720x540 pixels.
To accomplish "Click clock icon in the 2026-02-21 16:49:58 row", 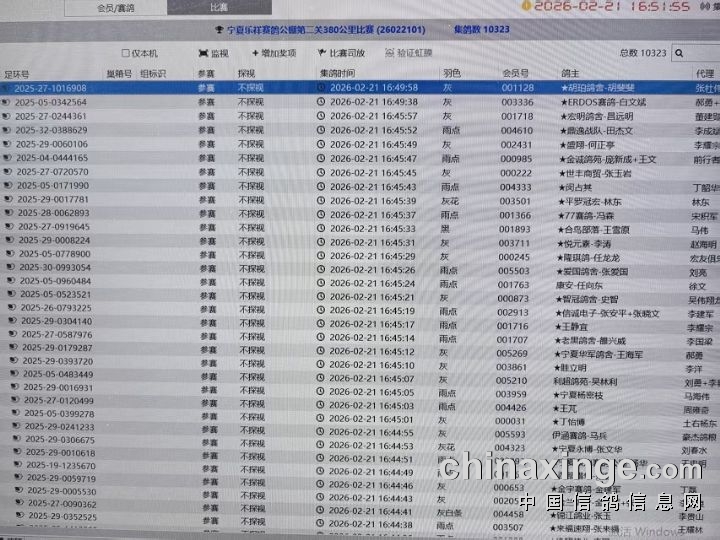I will [321, 88].
